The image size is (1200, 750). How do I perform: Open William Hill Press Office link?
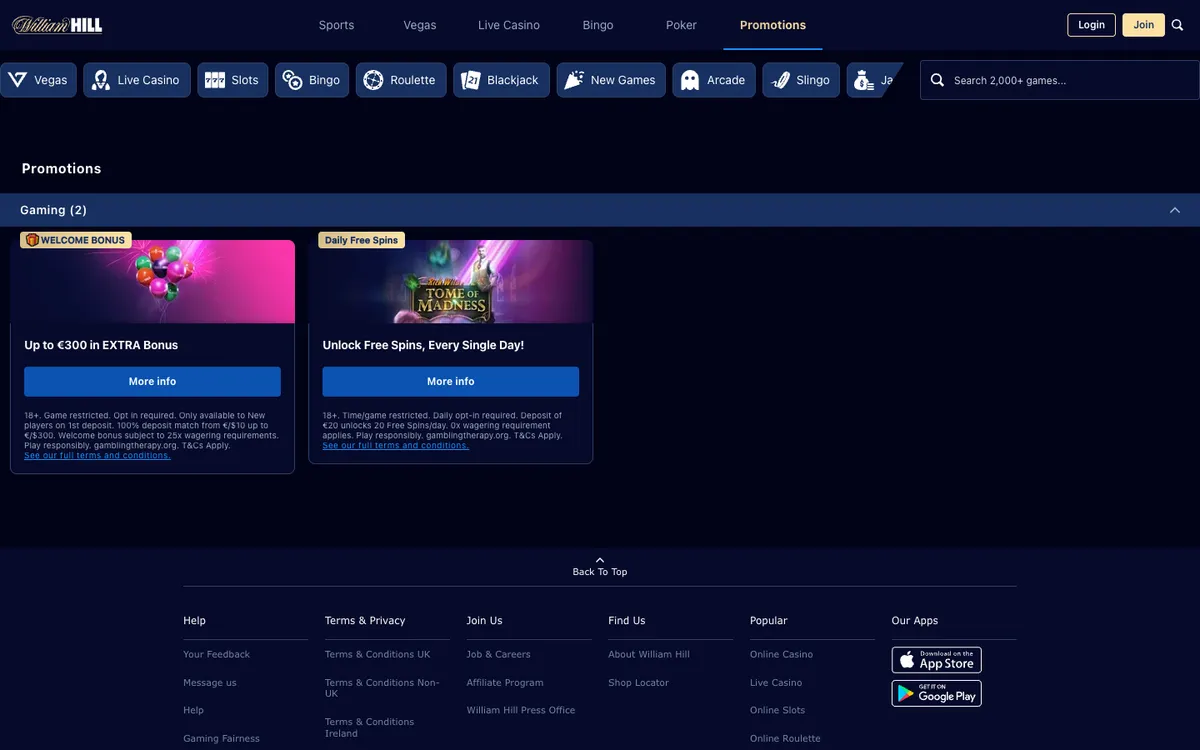521,710
